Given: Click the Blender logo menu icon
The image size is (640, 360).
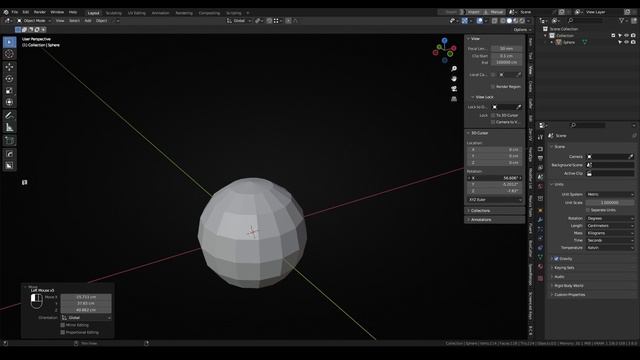Looking at the screenshot, I should (x=6, y=12).
